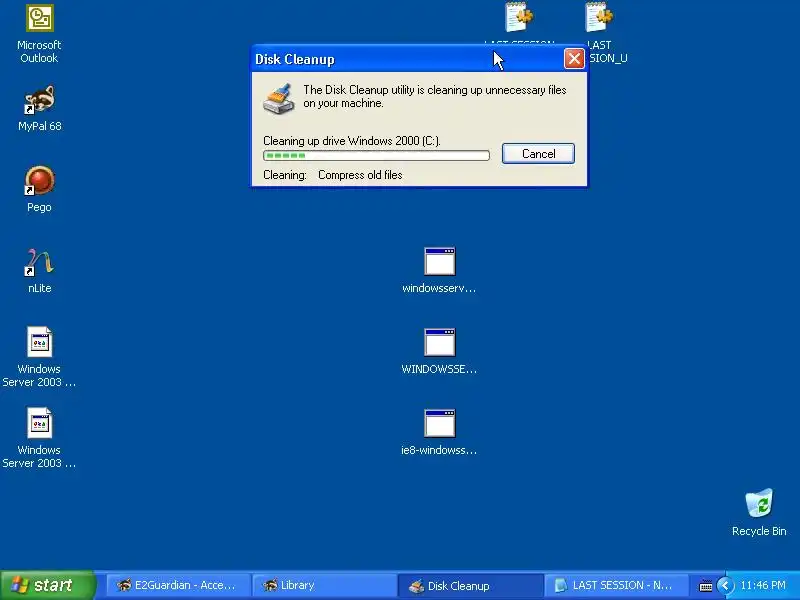This screenshot has width=800, height=600.
Task: Click the keyboard tray icon
Action: [705, 586]
